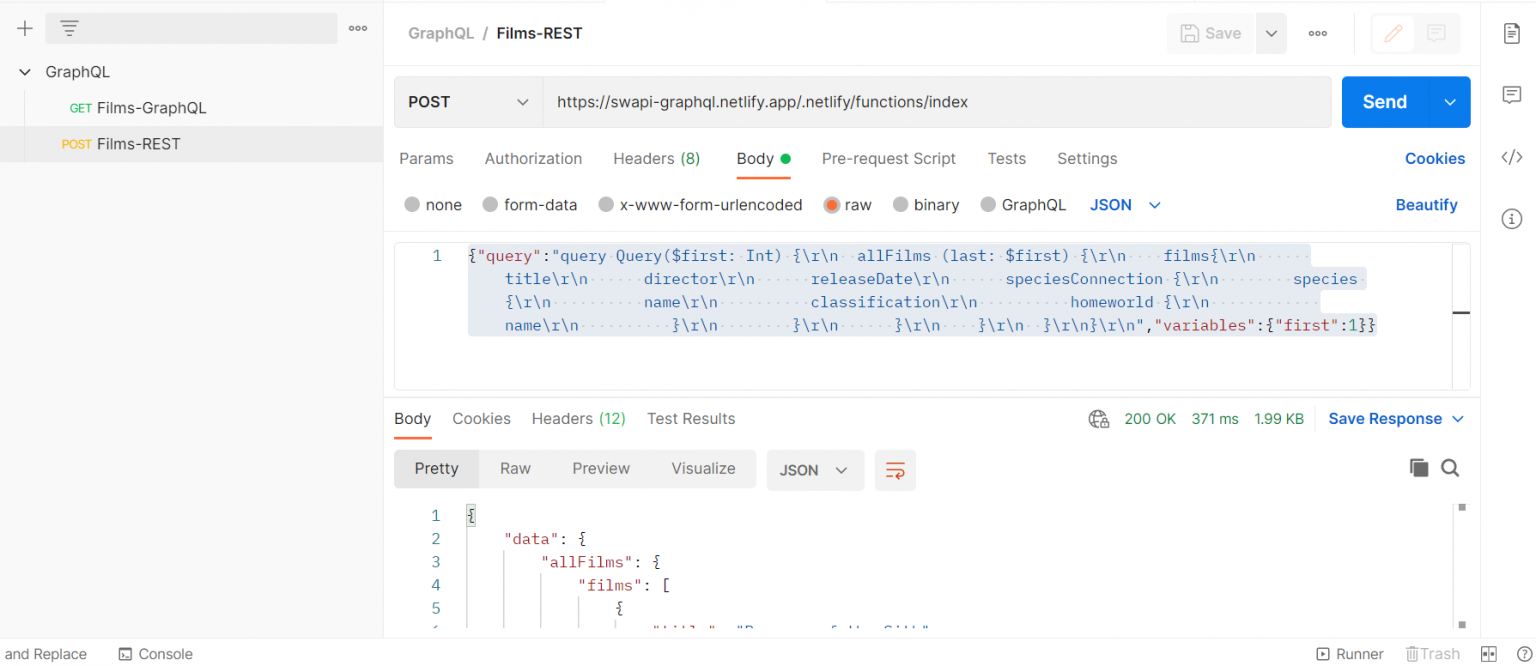Search within the response
This screenshot has height=666, width=1536.
pyautogui.click(x=1450, y=467)
